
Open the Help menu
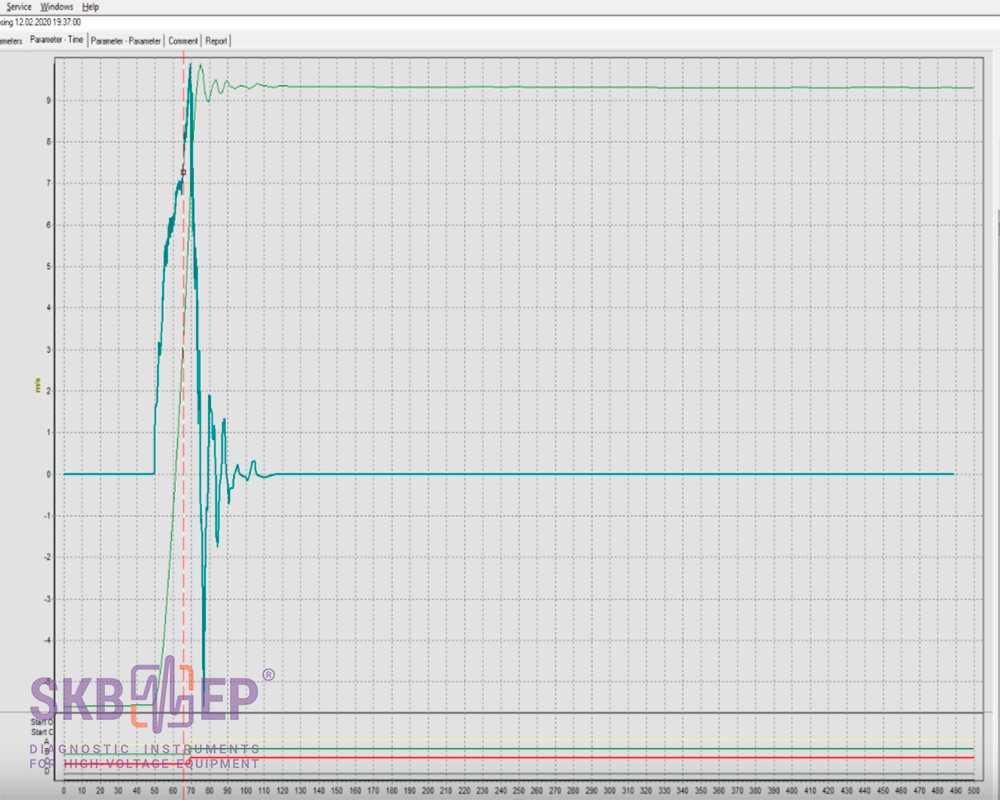point(91,6)
